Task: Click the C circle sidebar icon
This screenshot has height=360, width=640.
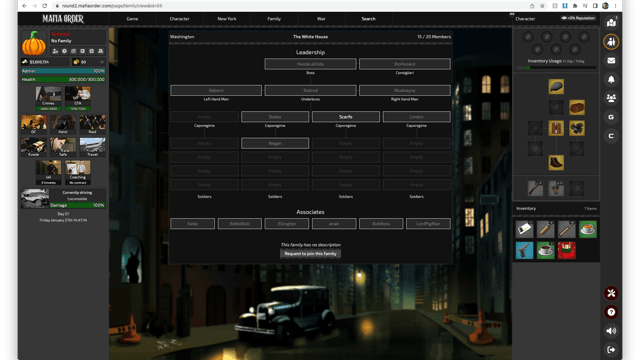Action: 611,136
